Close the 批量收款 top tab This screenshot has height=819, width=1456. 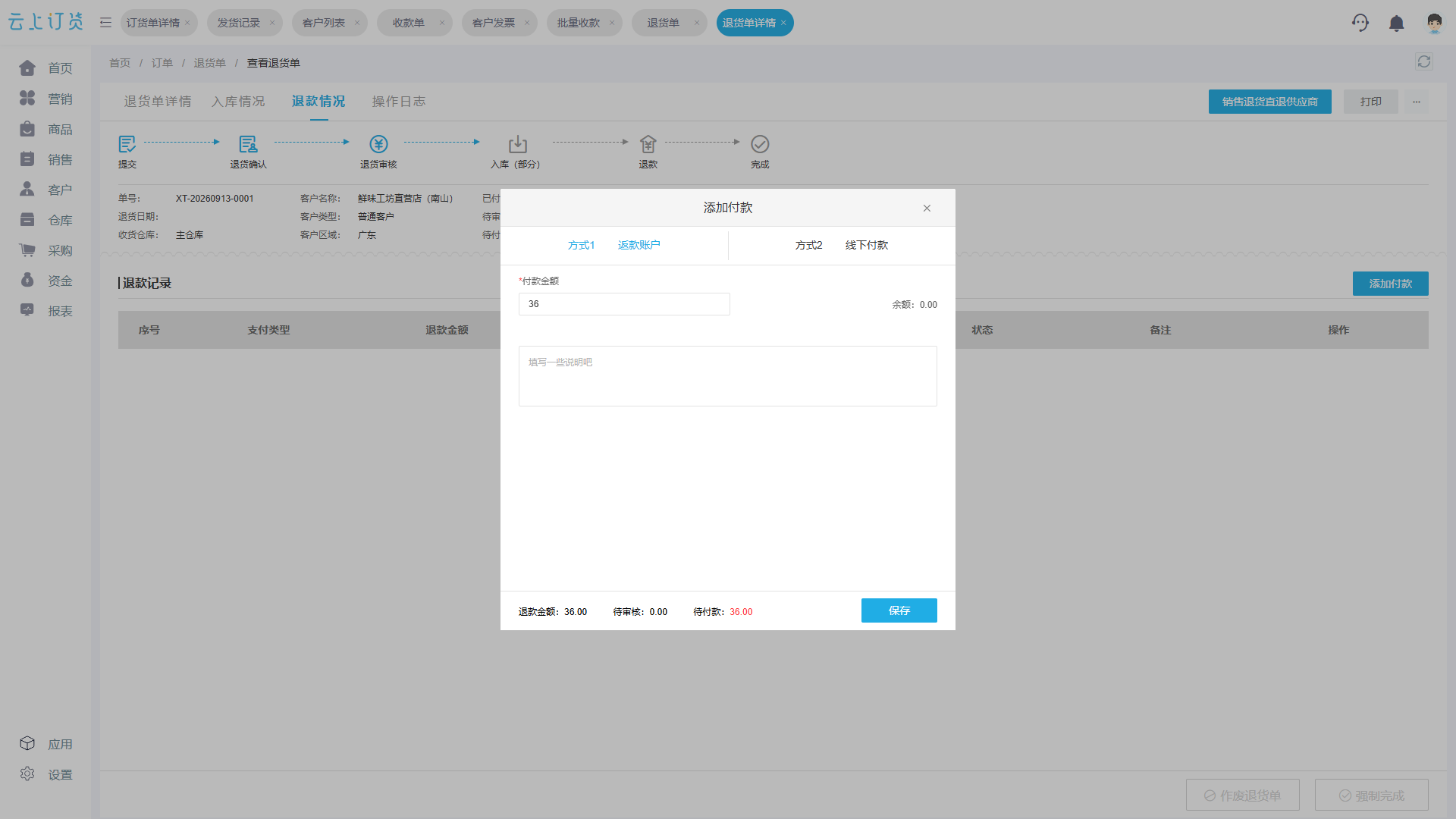(612, 23)
